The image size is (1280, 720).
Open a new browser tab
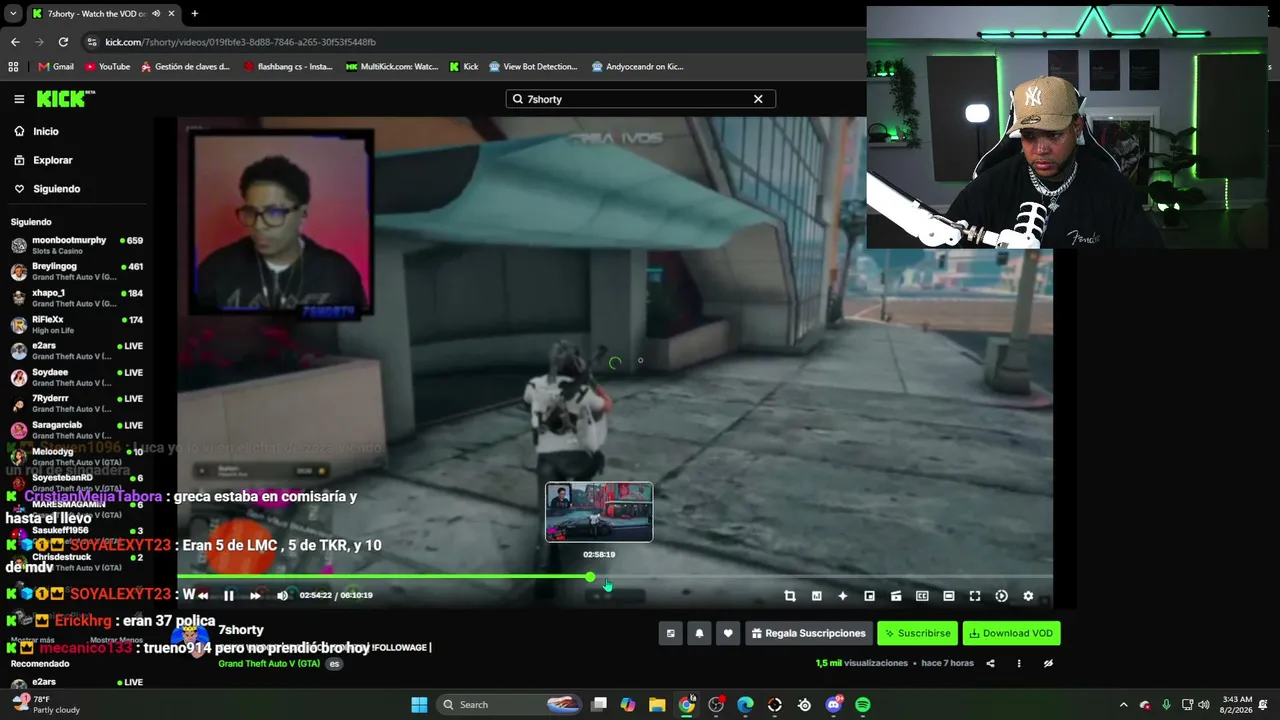[x=194, y=14]
